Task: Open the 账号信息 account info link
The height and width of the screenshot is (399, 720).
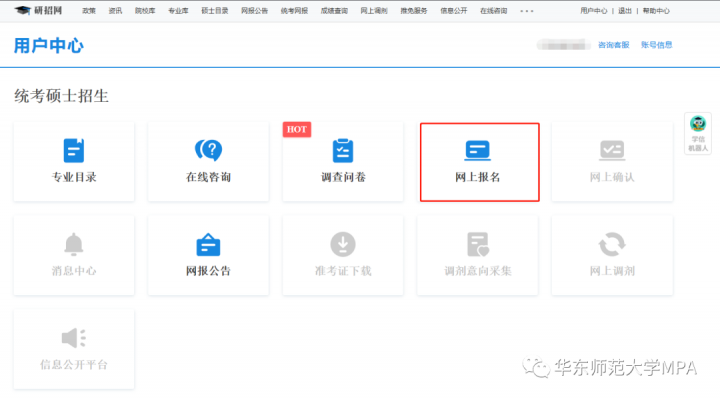Action: (657, 45)
